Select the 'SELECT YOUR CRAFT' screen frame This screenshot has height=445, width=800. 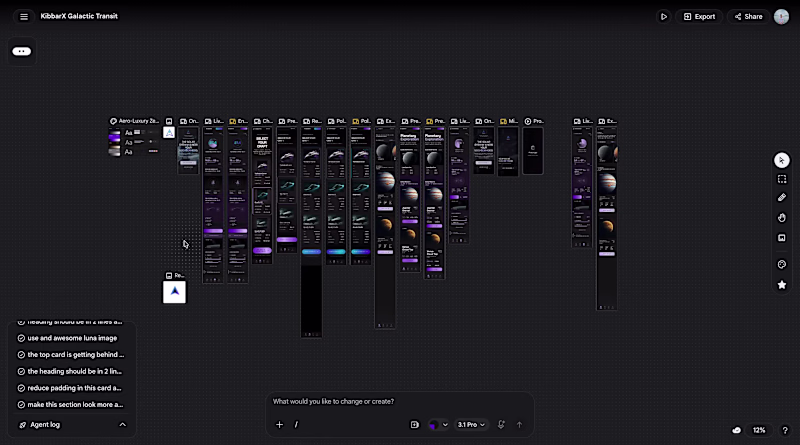[262, 196]
